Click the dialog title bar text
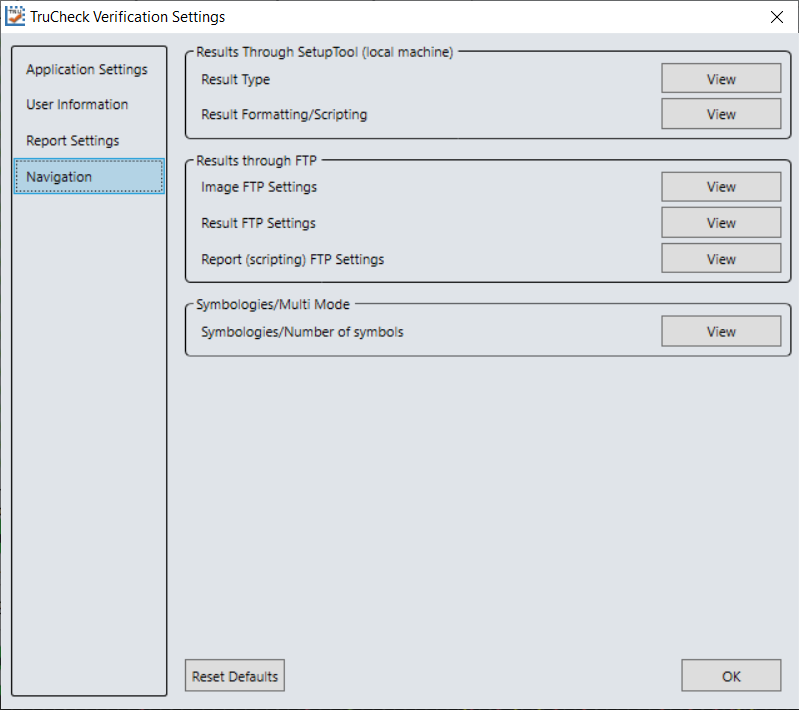 tap(128, 17)
